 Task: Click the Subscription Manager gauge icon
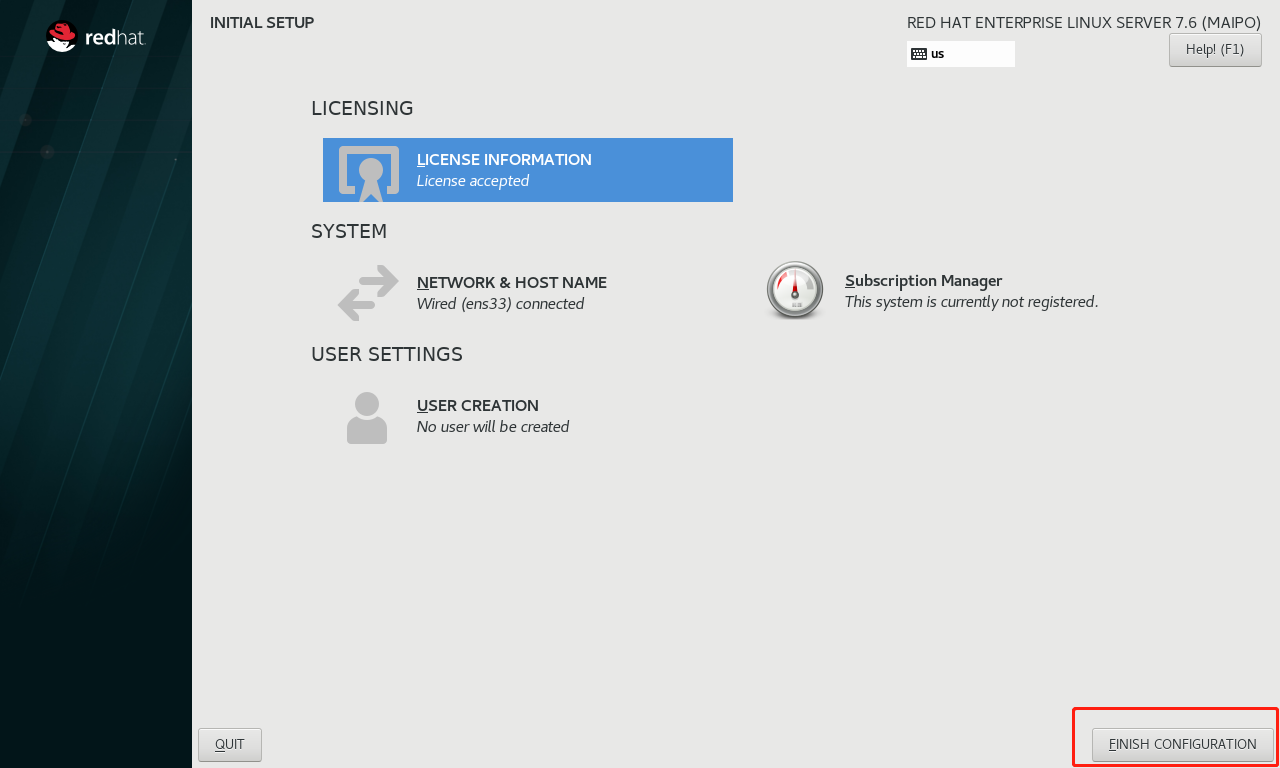795,291
